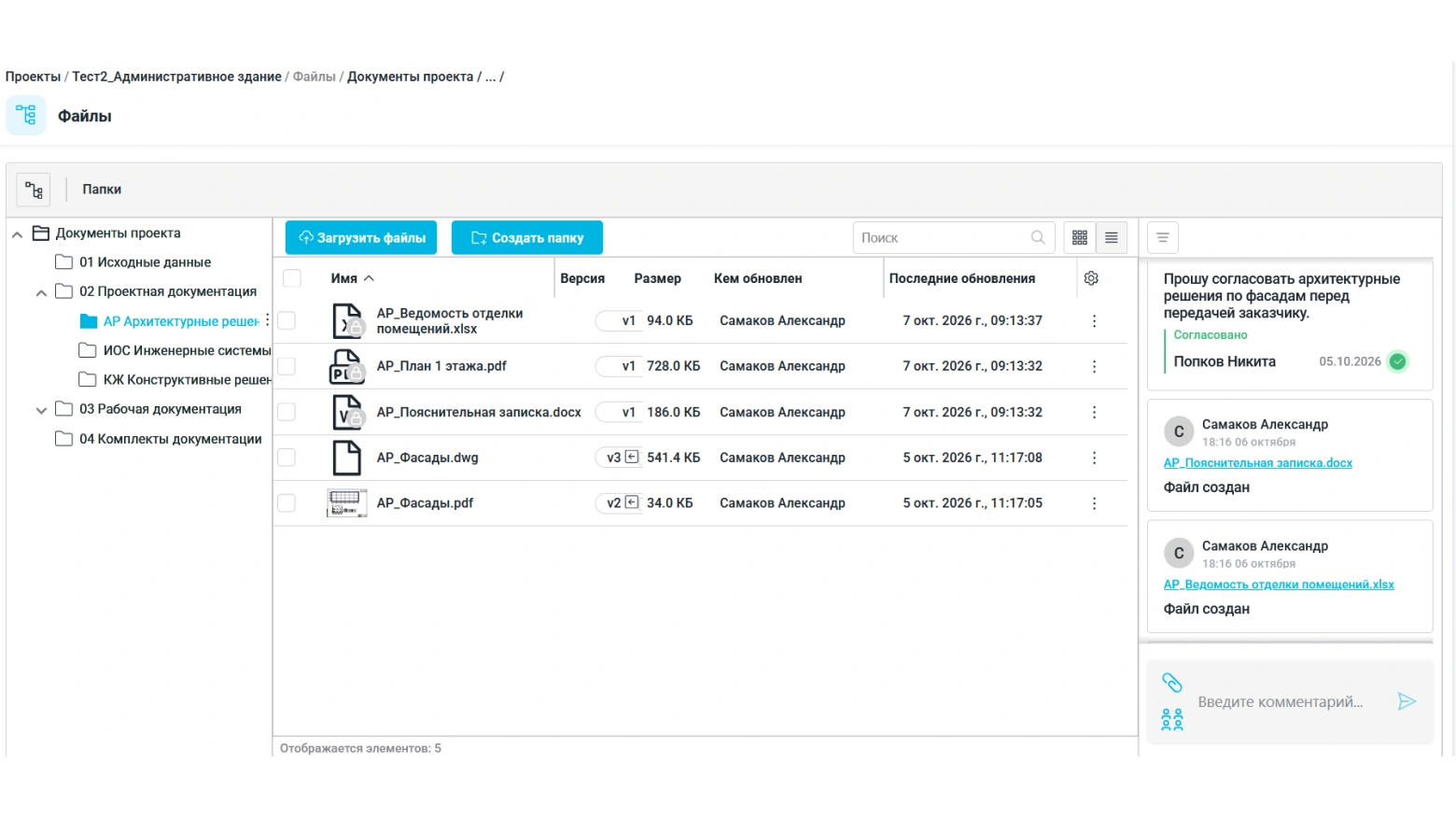Toggle the select-all files checkbox
This screenshot has width=1456, height=819.
click(292, 278)
